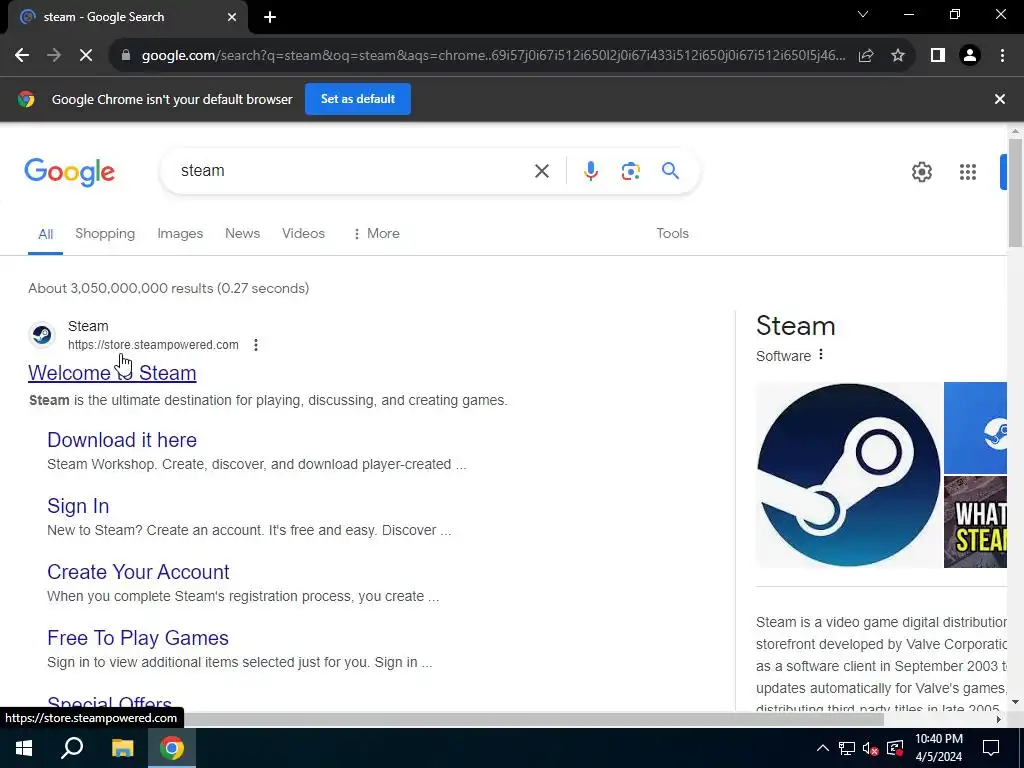Close the steam Google Search tab

tap(232, 17)
